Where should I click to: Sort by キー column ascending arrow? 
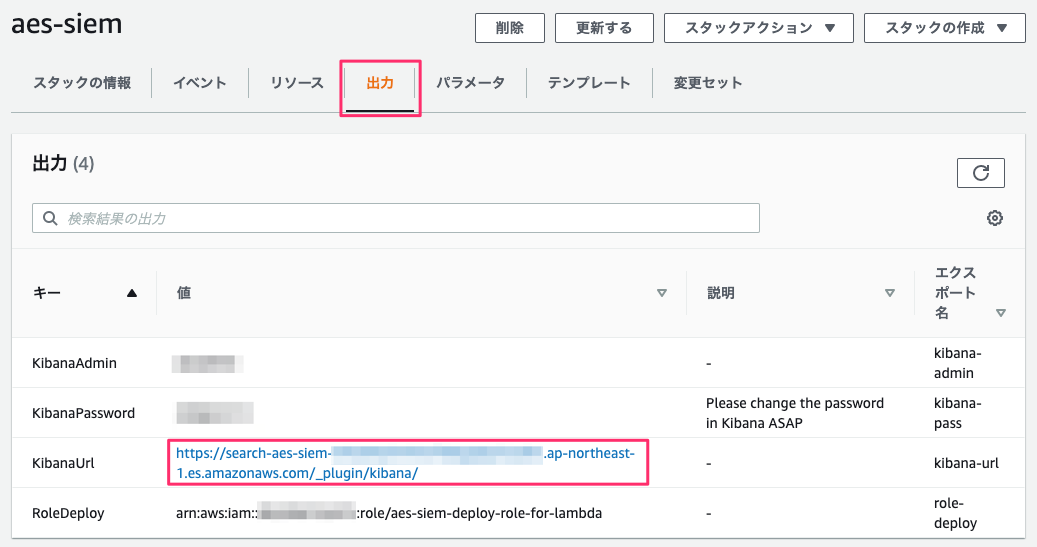click(x=132, y=293)
